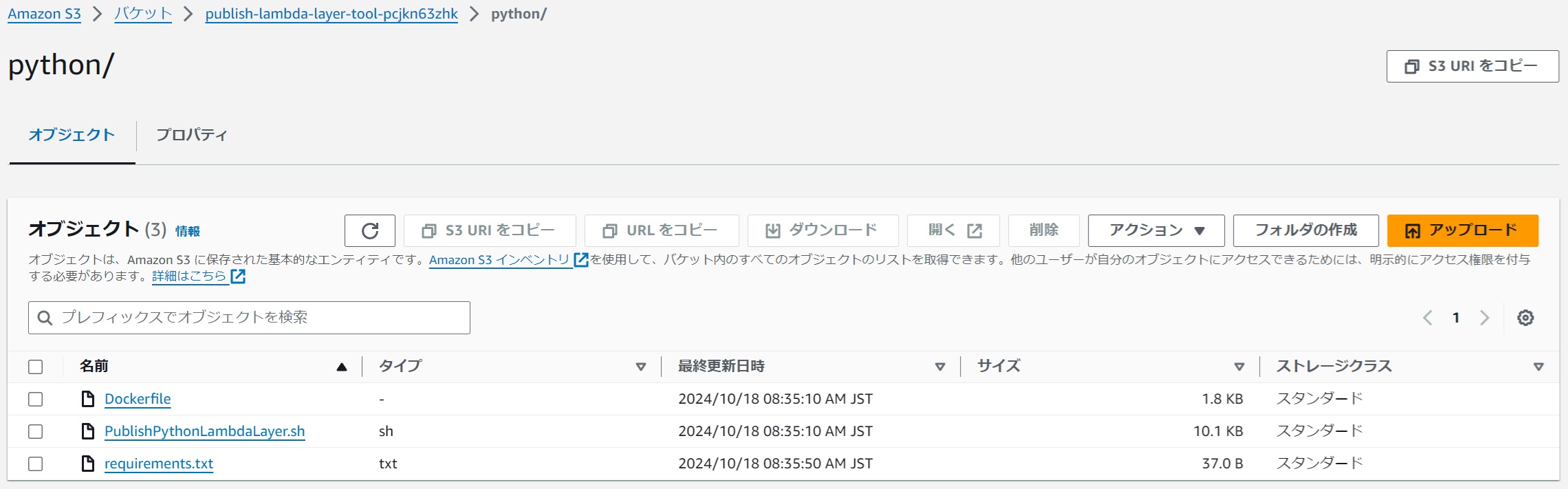Click Amazon S3 breadcrumb link

[44, 14]
